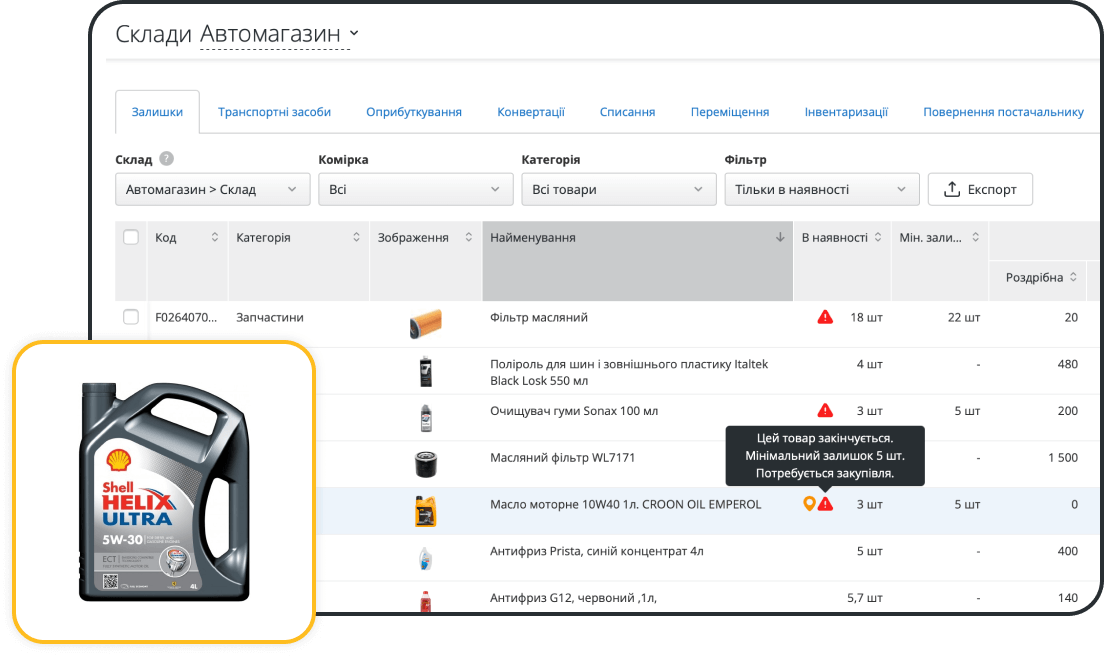Open the Склад dropdown Автомагазин > Склад
This screenshot has height=656, width=1104.
212,189
